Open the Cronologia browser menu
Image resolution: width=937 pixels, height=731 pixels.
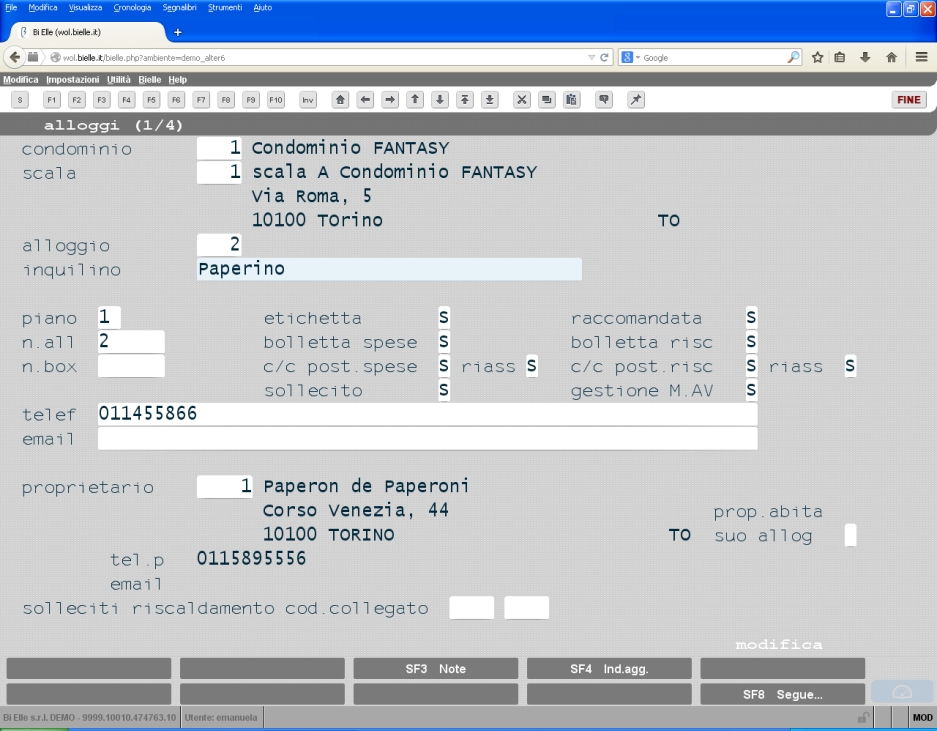pos(132,8)
